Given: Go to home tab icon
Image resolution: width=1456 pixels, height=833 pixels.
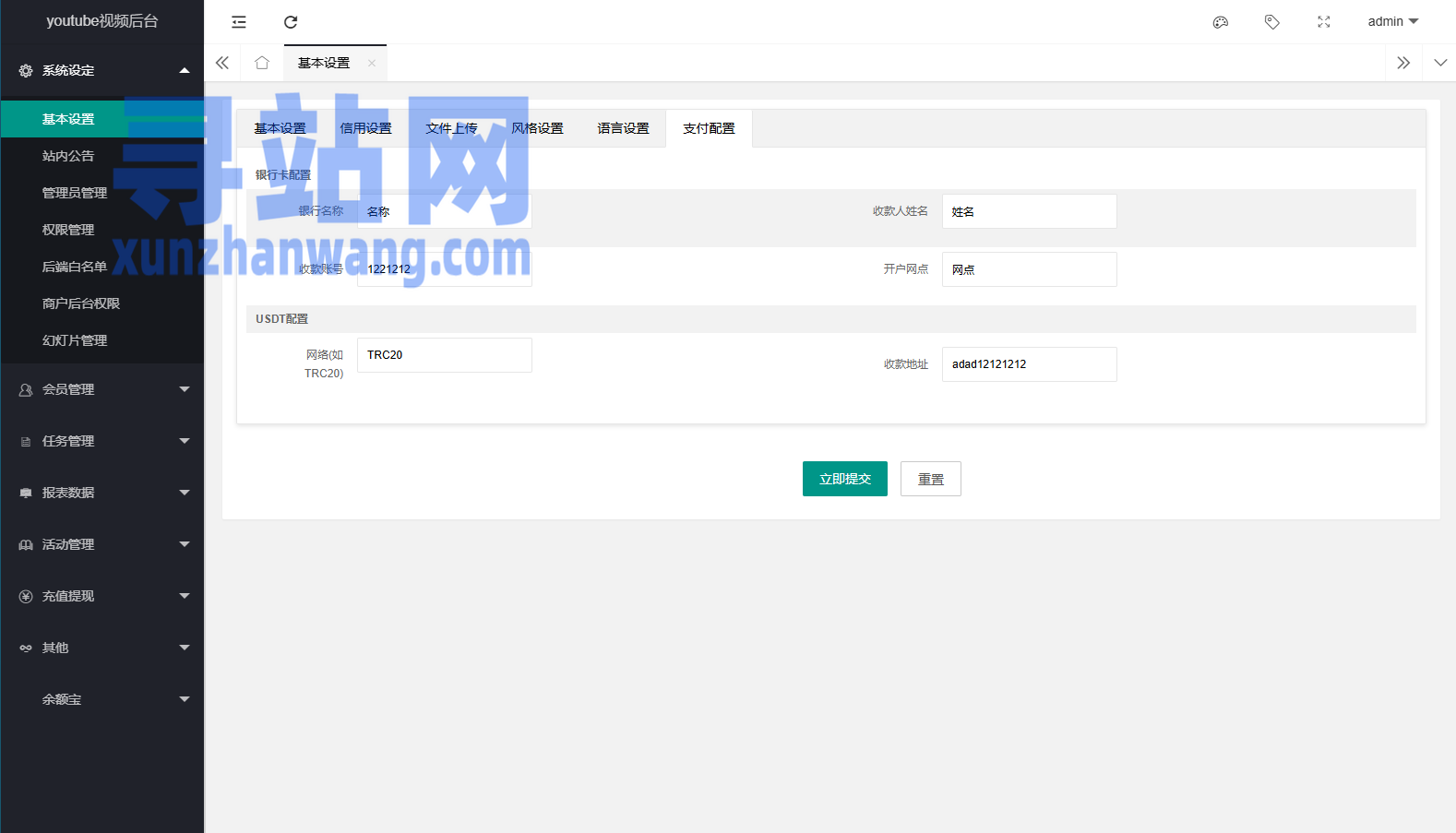Looking at the screenshot, I should [262, 63].
